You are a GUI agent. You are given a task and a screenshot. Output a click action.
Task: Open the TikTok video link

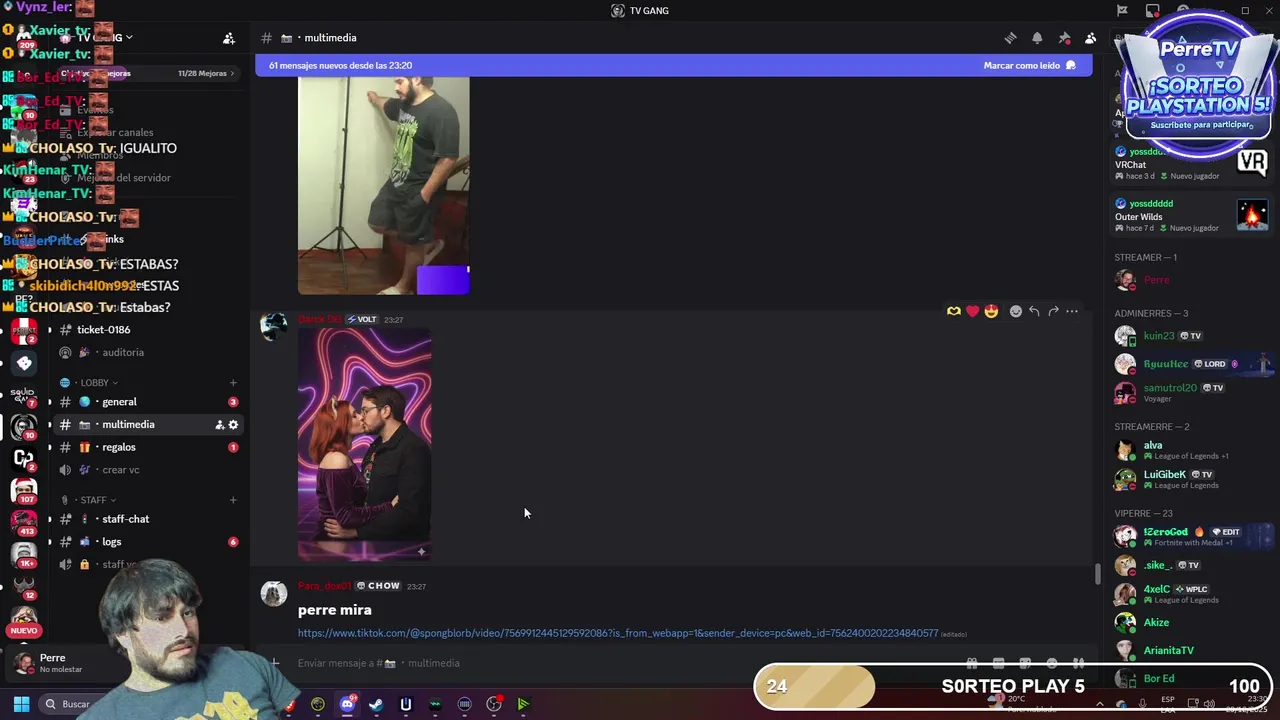pos(618,633)
